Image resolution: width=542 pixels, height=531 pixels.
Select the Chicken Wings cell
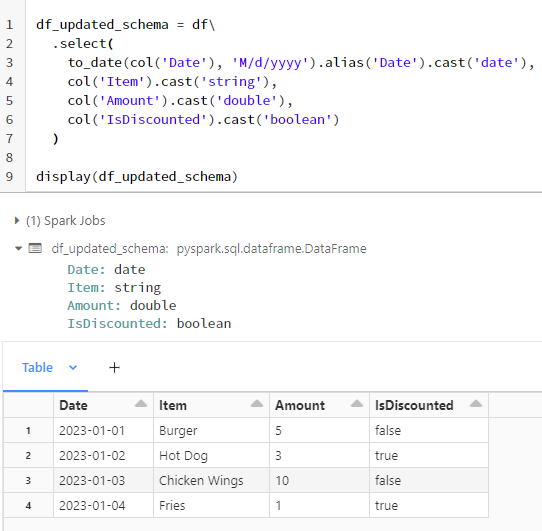pos(211,480)
